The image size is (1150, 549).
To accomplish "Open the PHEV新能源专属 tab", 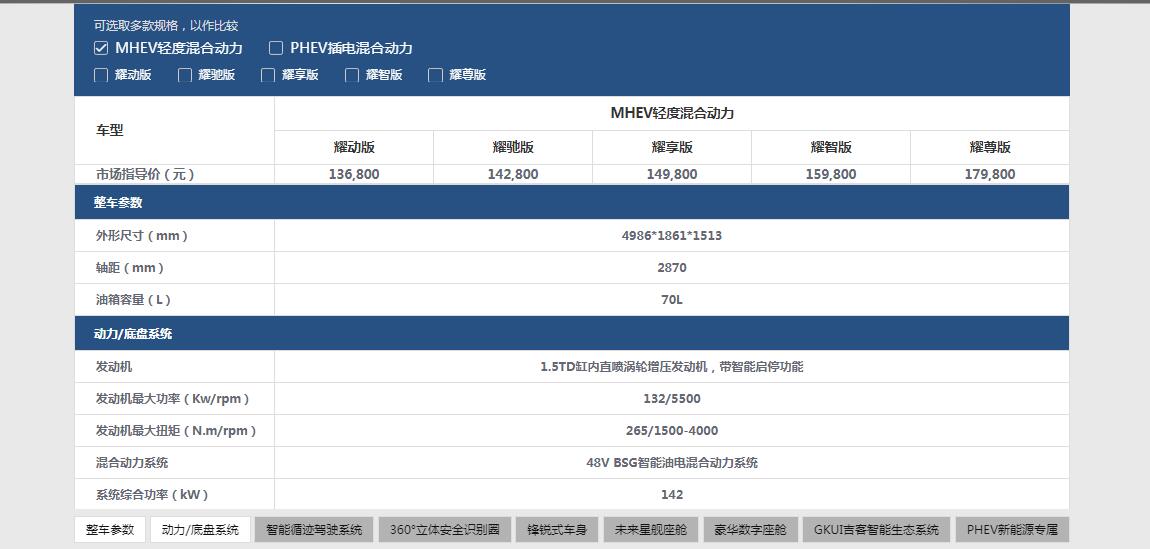I will click(1012, 529).
